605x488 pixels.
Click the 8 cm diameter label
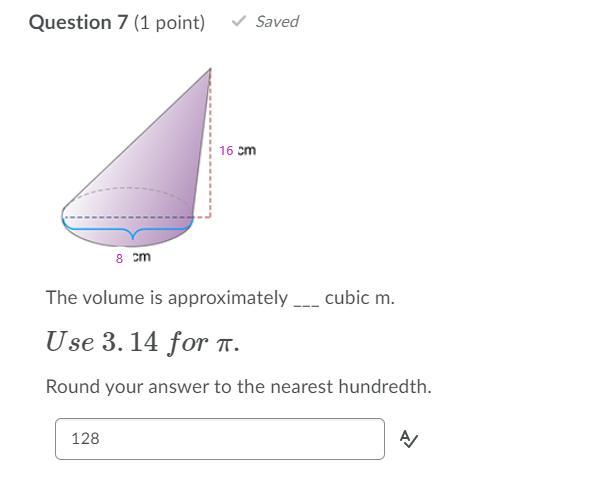133,257
